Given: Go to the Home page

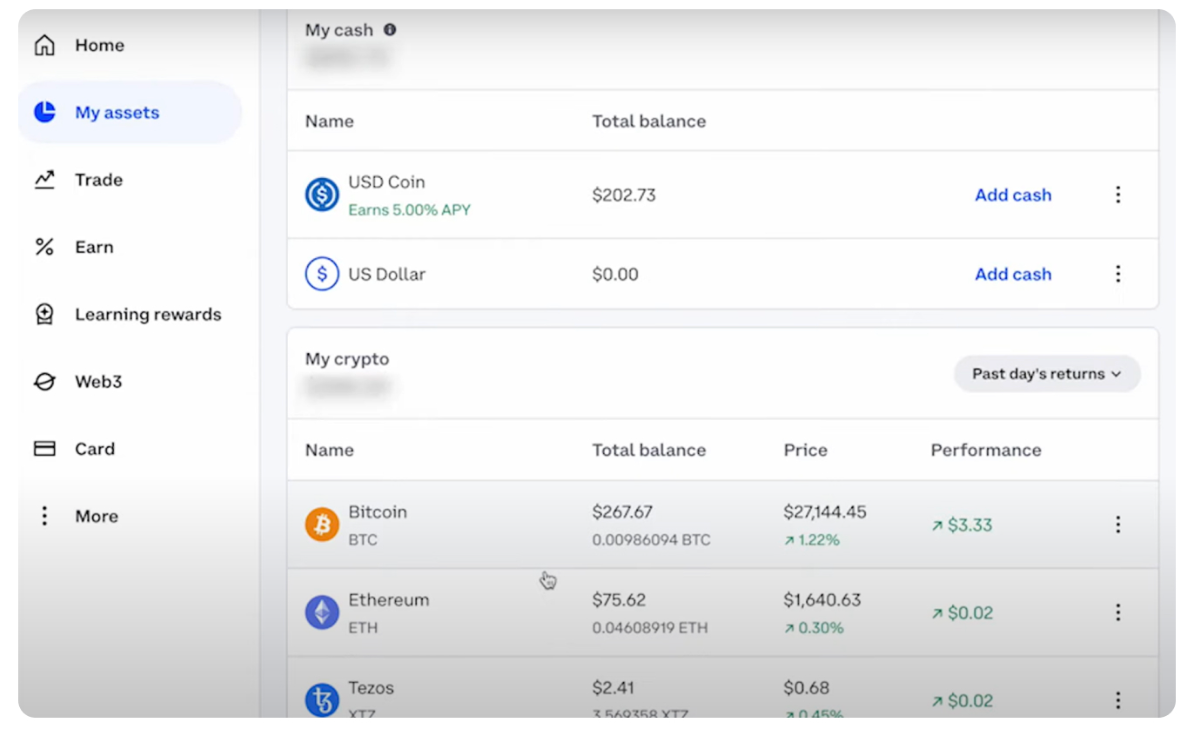Looking at the screenshot, I should (x=99, y=45).
